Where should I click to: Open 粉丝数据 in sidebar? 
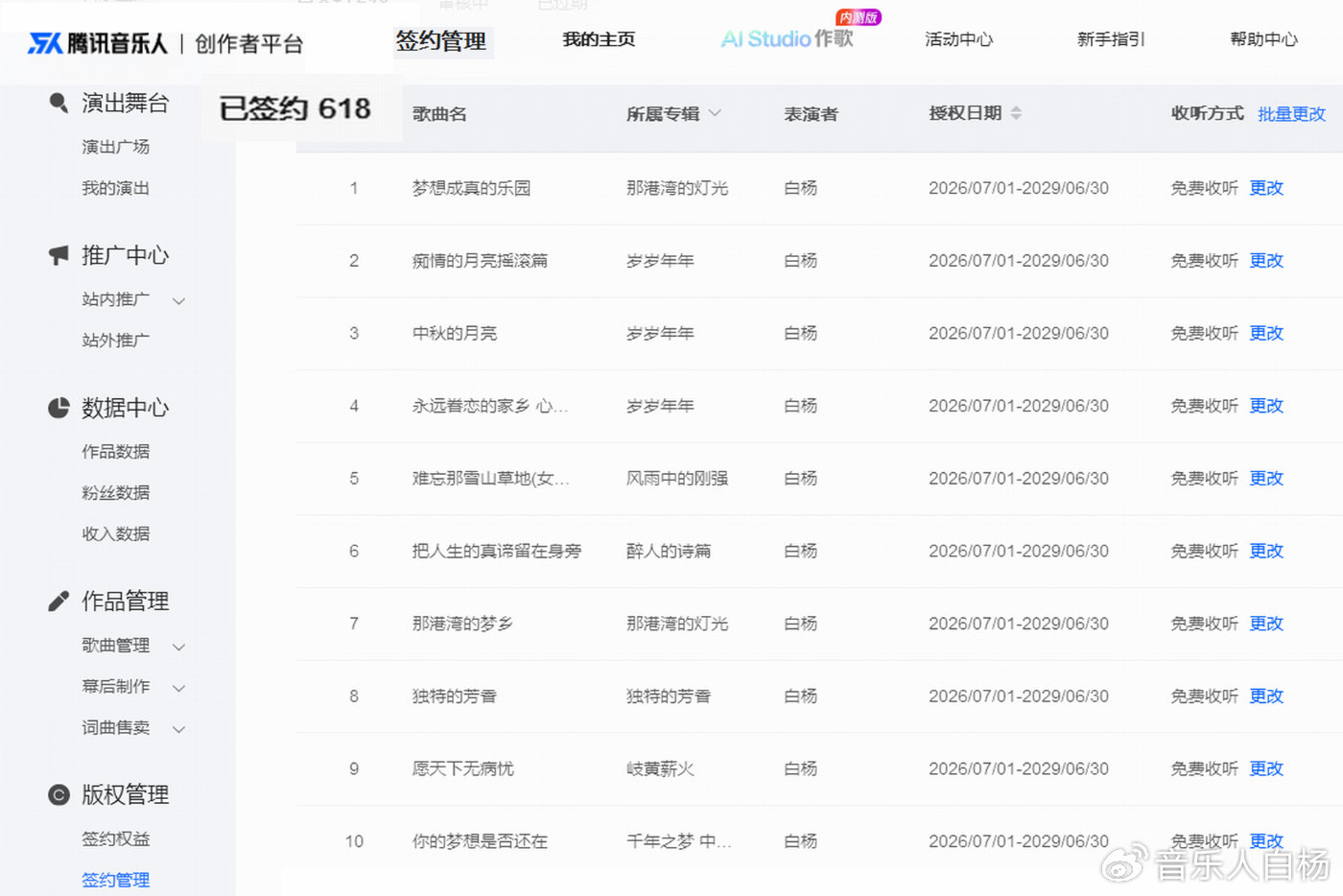[x=115, y=492]
